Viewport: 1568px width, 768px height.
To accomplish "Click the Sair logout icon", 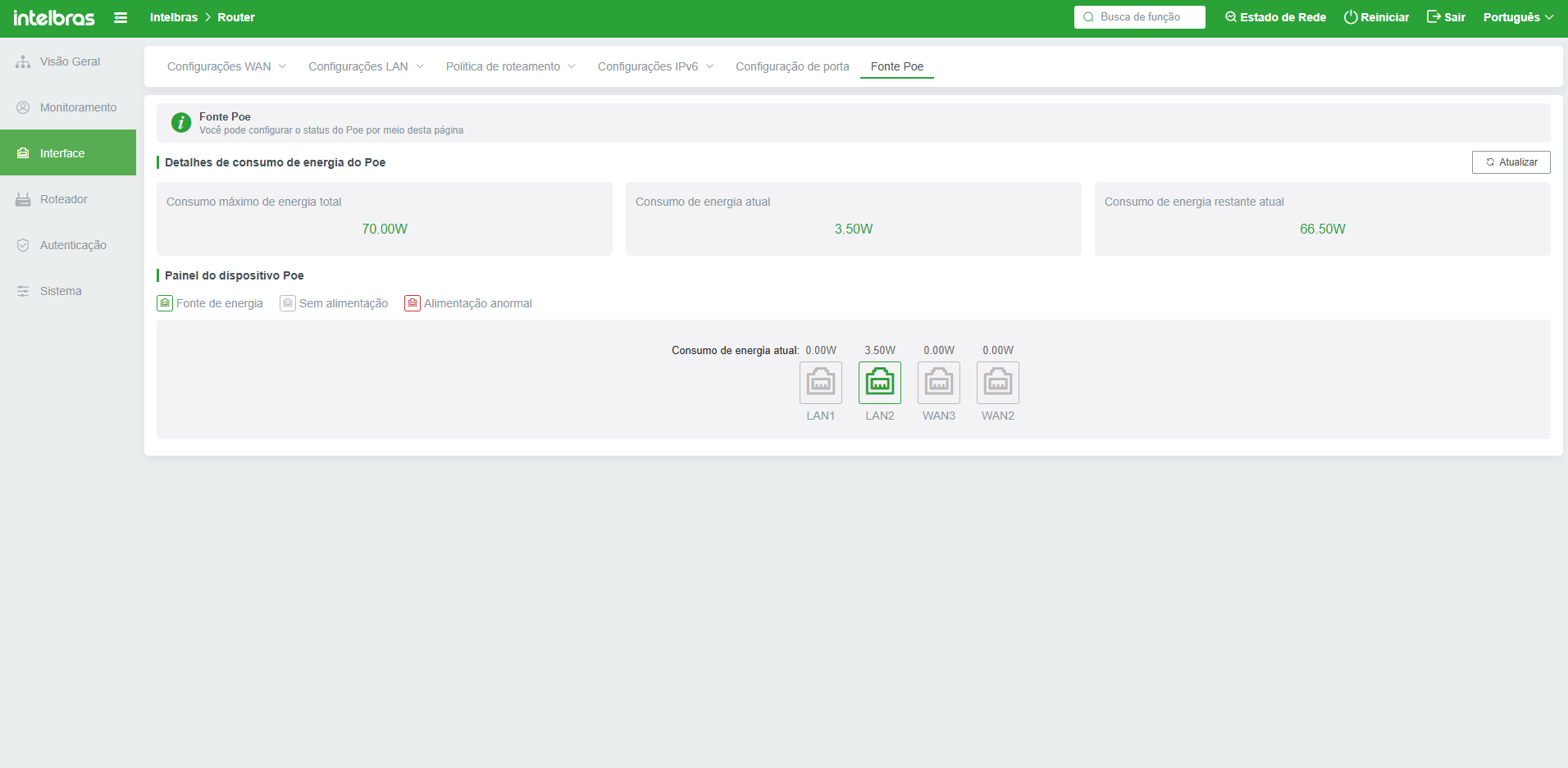I will (1434, 17).
